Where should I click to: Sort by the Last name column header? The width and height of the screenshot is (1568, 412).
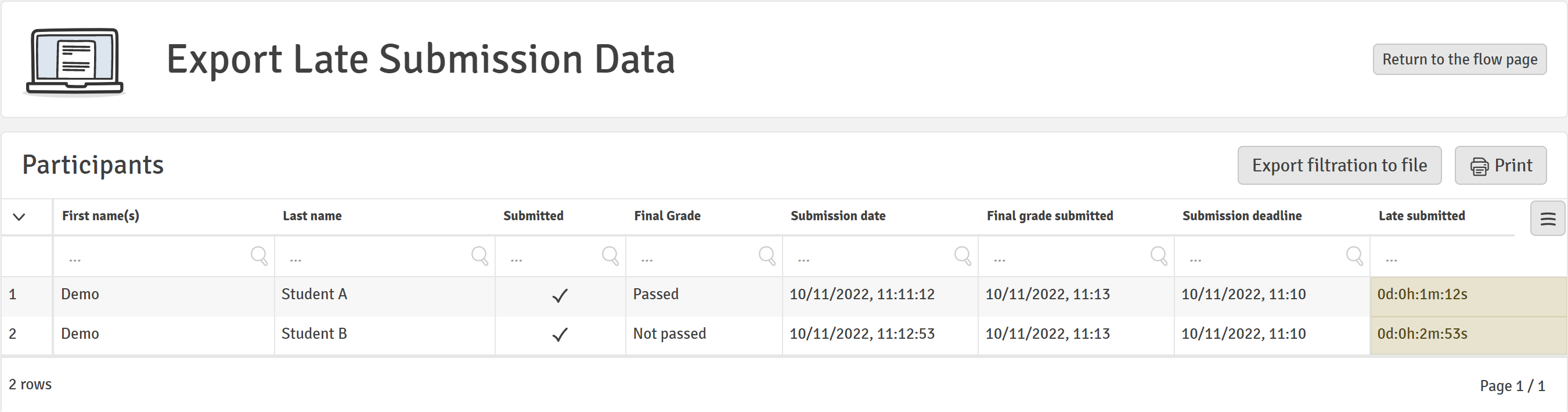pos(312,216)
